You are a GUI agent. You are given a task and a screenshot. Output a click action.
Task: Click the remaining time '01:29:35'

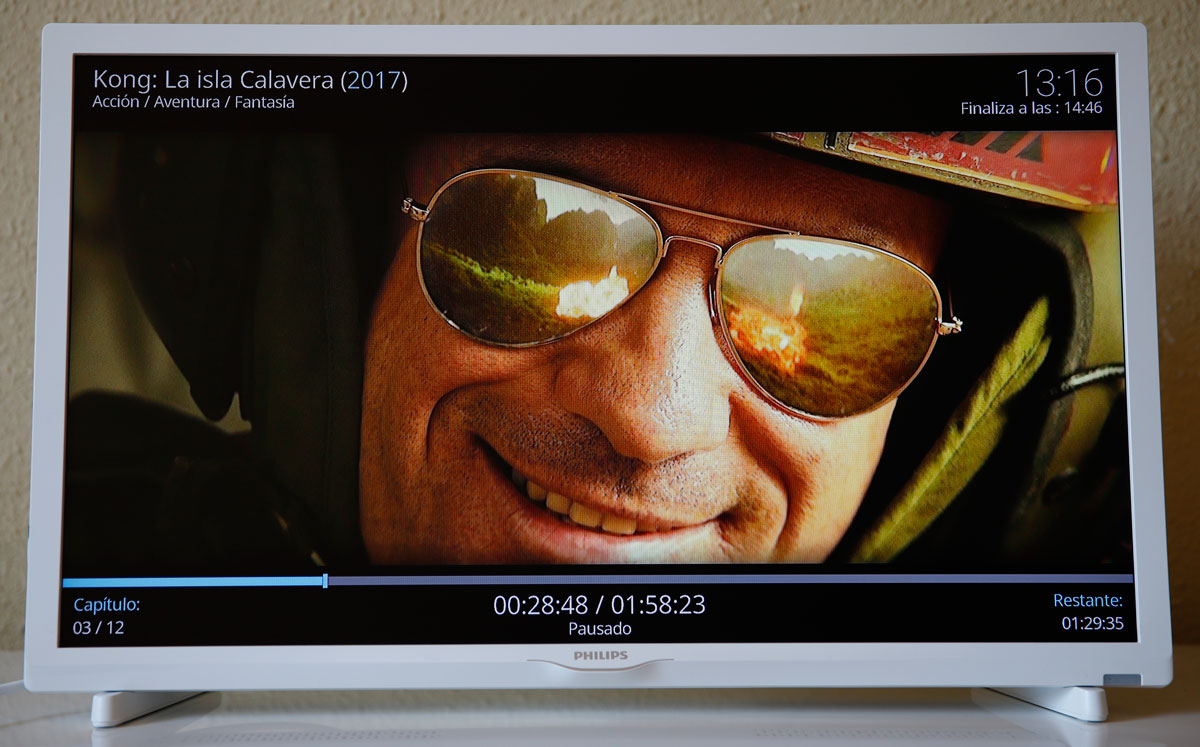(x=1092, y=623)
